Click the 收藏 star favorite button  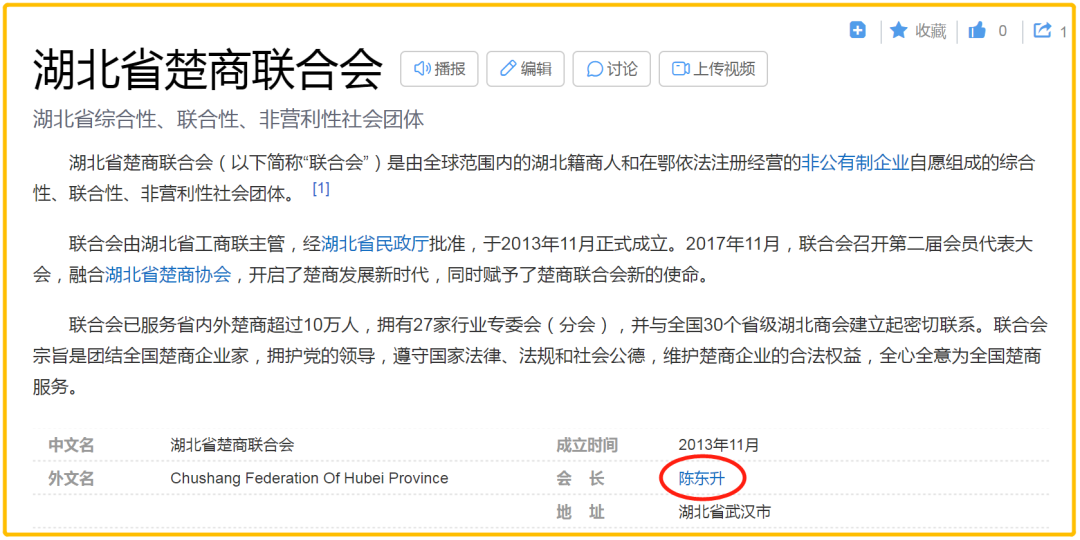point(918,30)
